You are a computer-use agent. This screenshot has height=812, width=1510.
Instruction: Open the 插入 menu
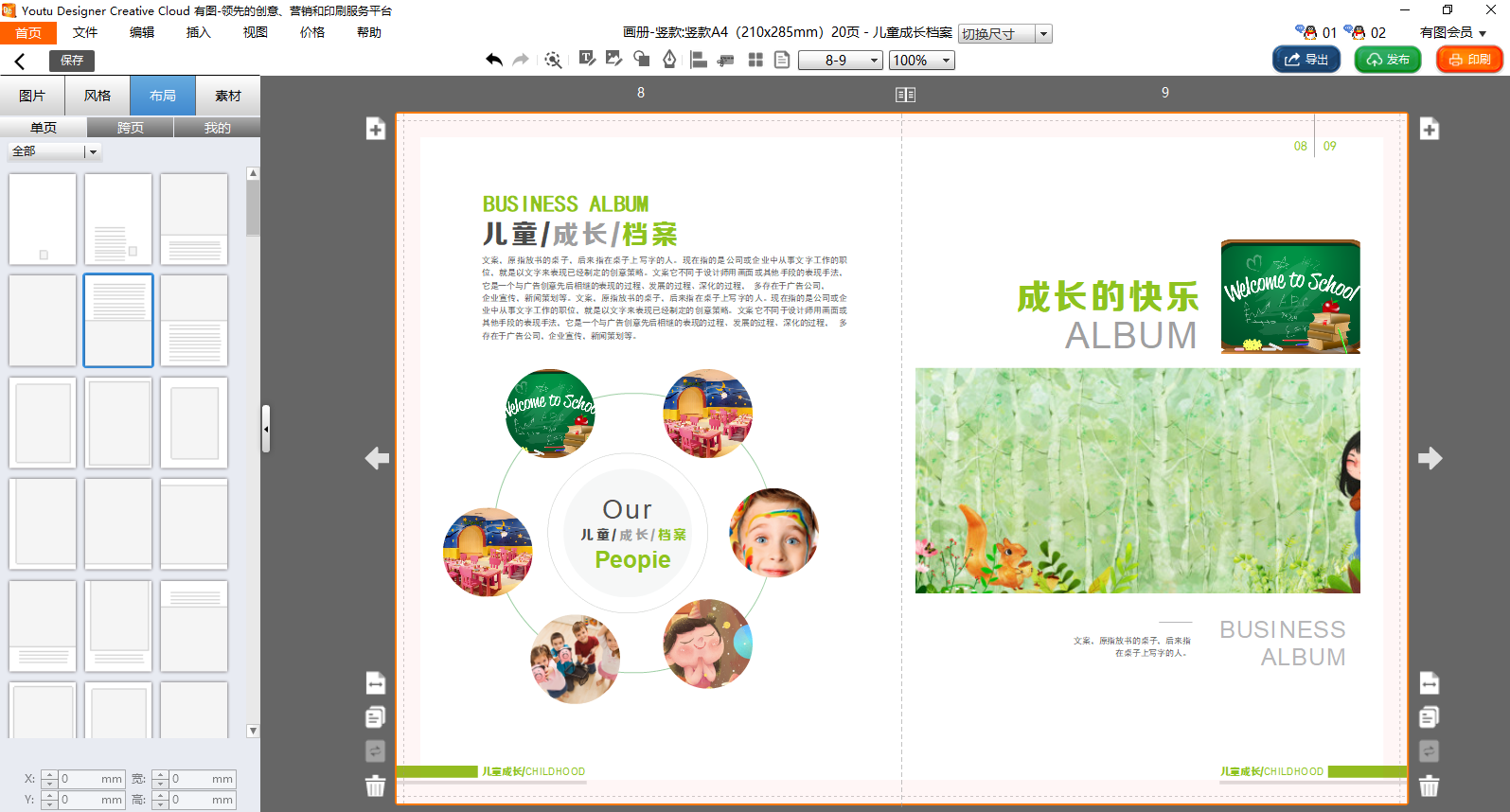198,32
